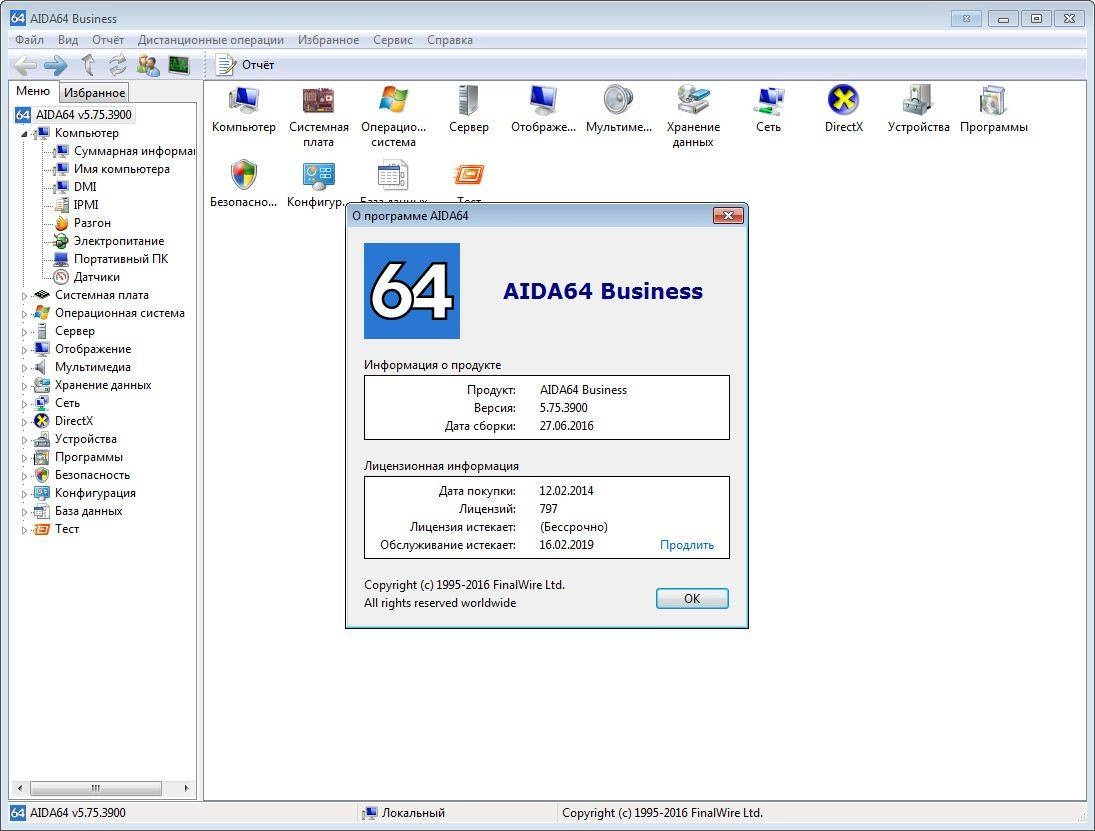The width and height of the screenshot is (1095, 831).
Task: Click Локальный in the status bar
Action: [404, 813]
